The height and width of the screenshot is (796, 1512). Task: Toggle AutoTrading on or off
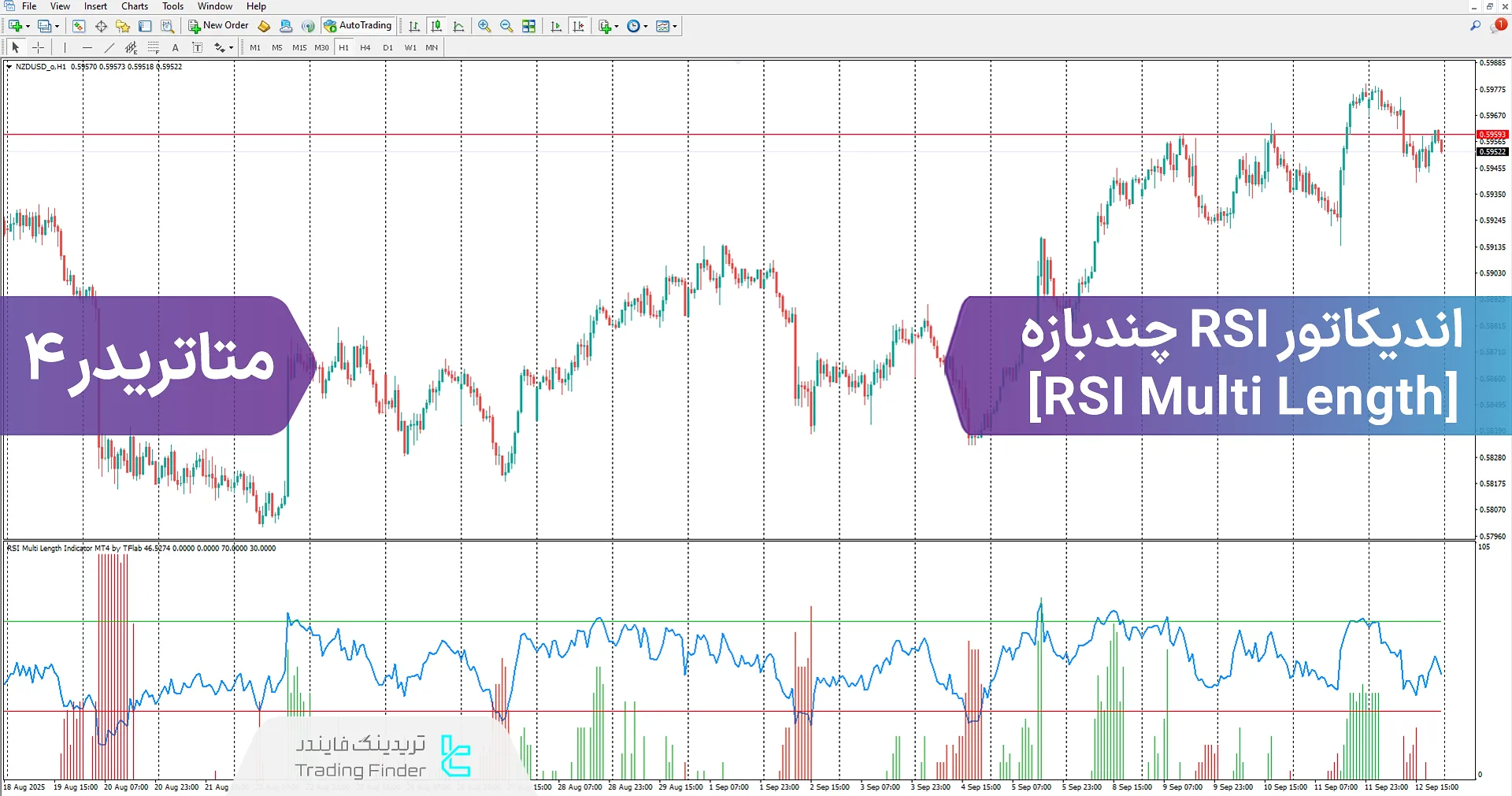point(358,25)
